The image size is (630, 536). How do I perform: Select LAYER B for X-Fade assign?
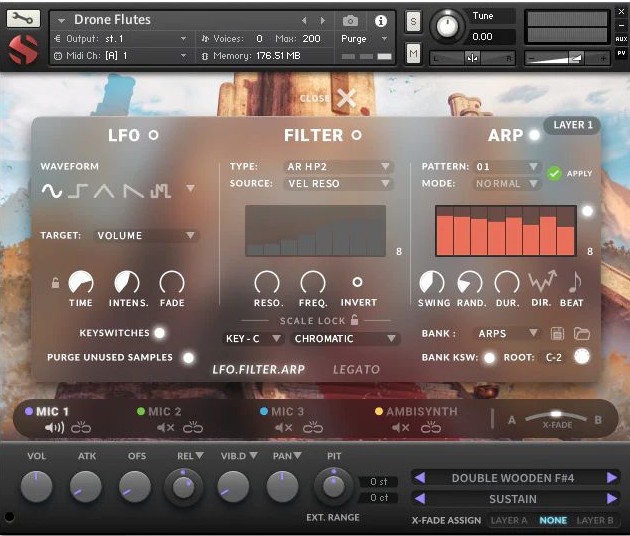595,520
